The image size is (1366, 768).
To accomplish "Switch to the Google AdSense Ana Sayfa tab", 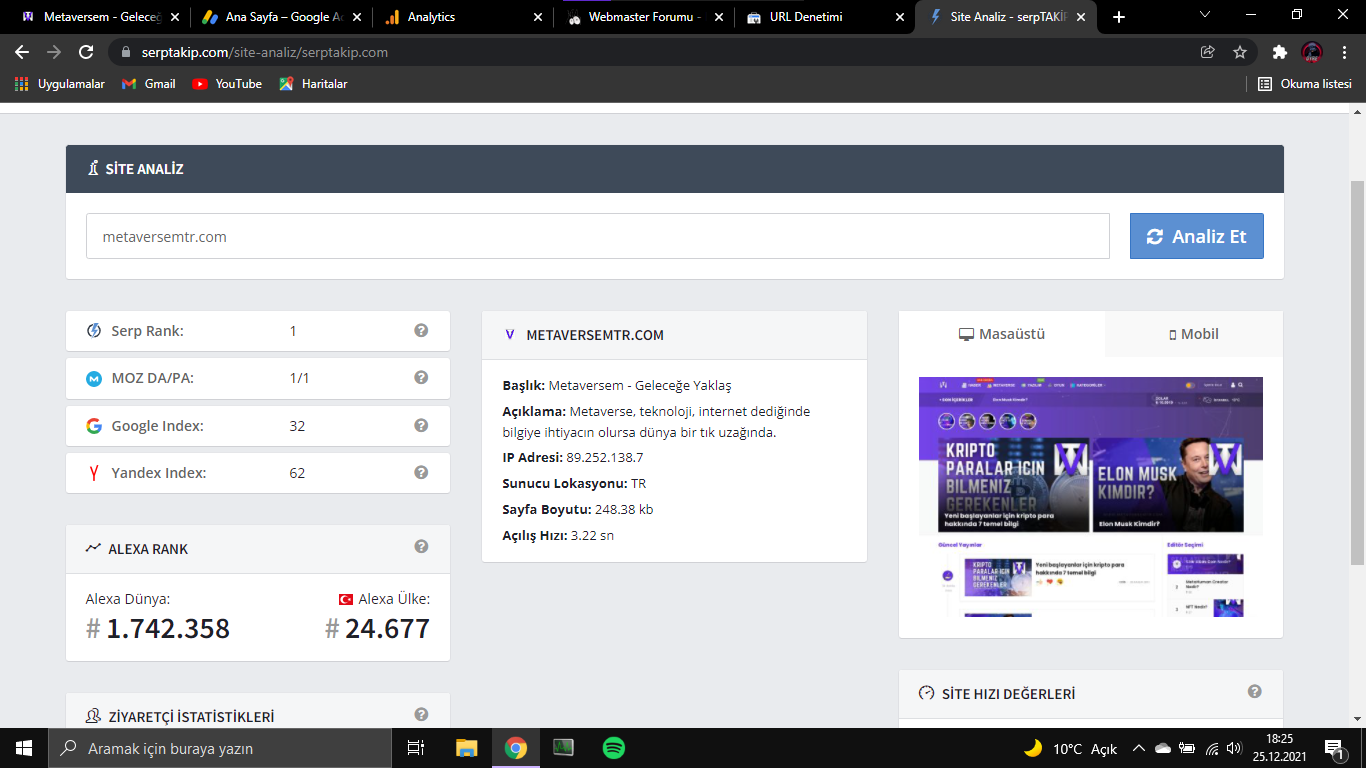I will pyautogui.click(x=279, y=17).
